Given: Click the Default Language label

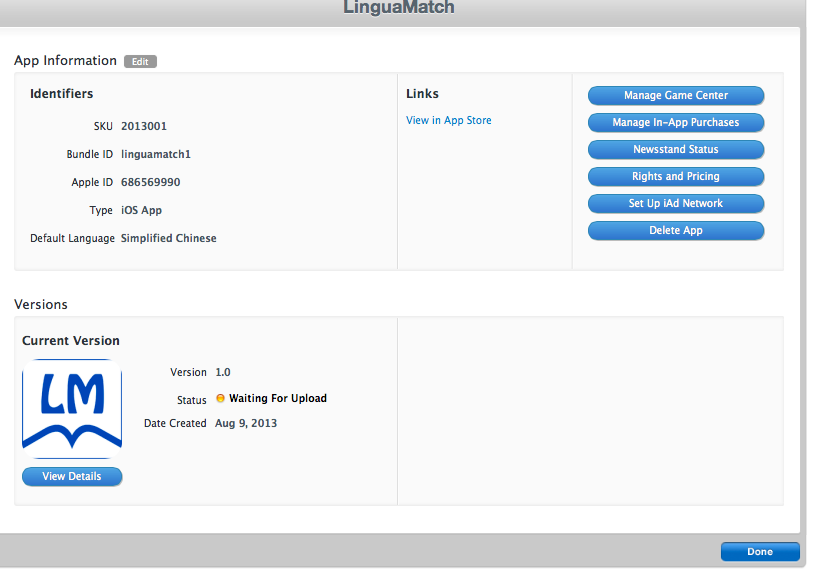Looking at the screenshot, I should (x=72, y=238).
